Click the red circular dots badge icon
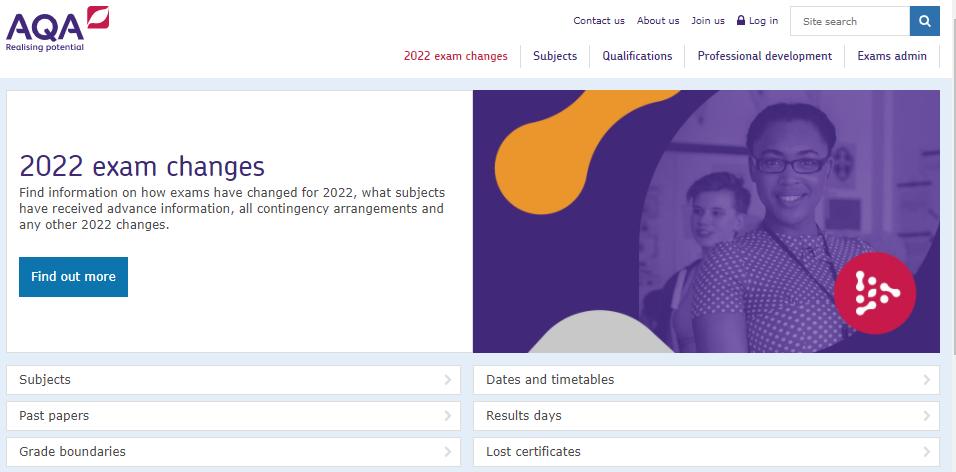Viewport: 956px width, 472px height. point(874,292)
